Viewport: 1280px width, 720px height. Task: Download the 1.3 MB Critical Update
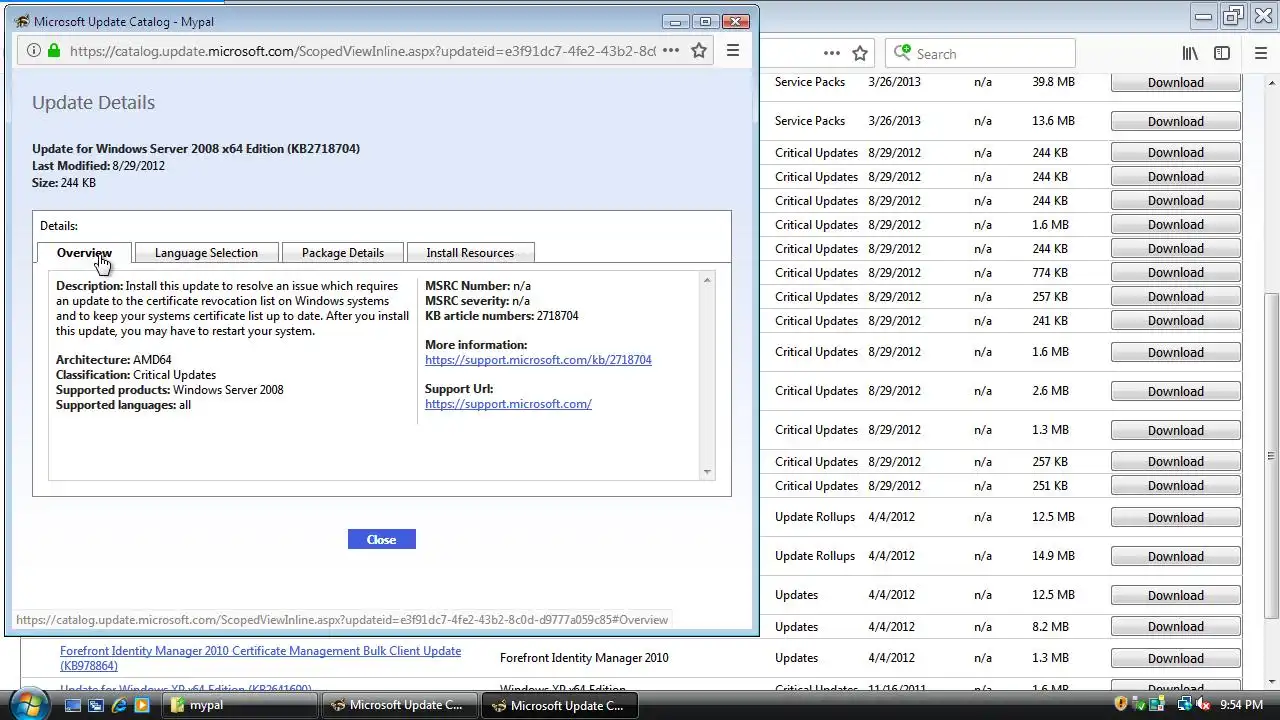1175,430
